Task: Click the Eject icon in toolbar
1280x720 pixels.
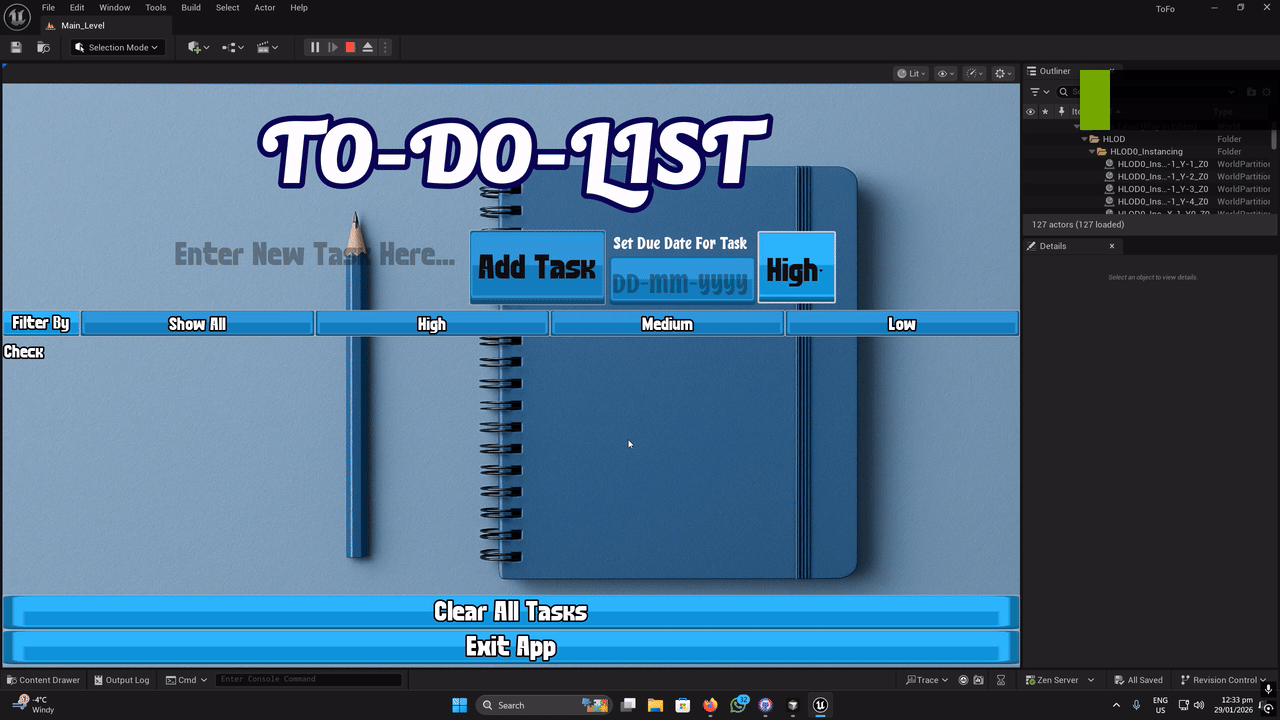Action: [367, 47]
